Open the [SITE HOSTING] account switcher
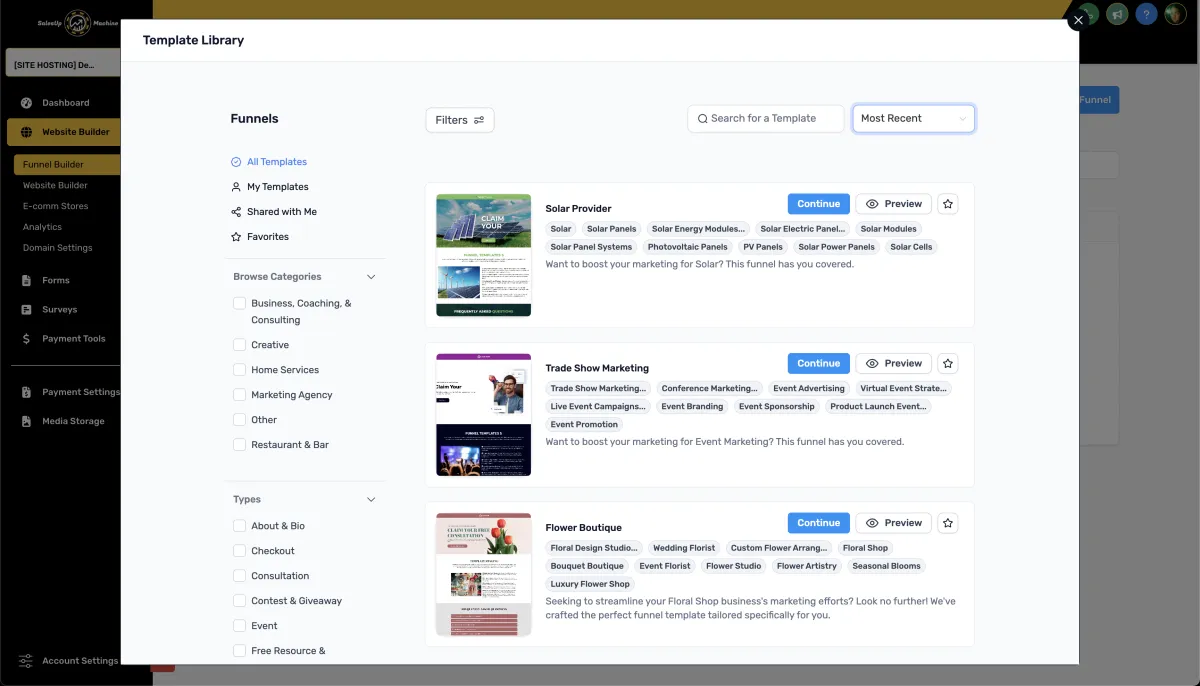The width and height of the screenshot is (1200, 686). point(61,65)
